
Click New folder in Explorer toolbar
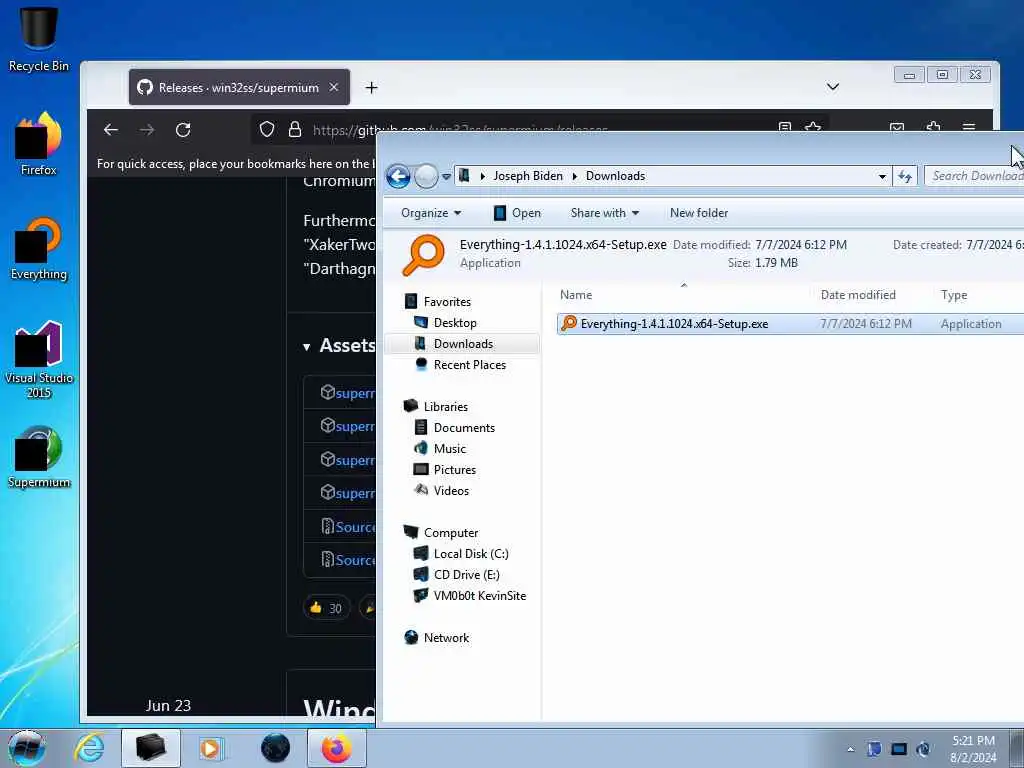699,213
